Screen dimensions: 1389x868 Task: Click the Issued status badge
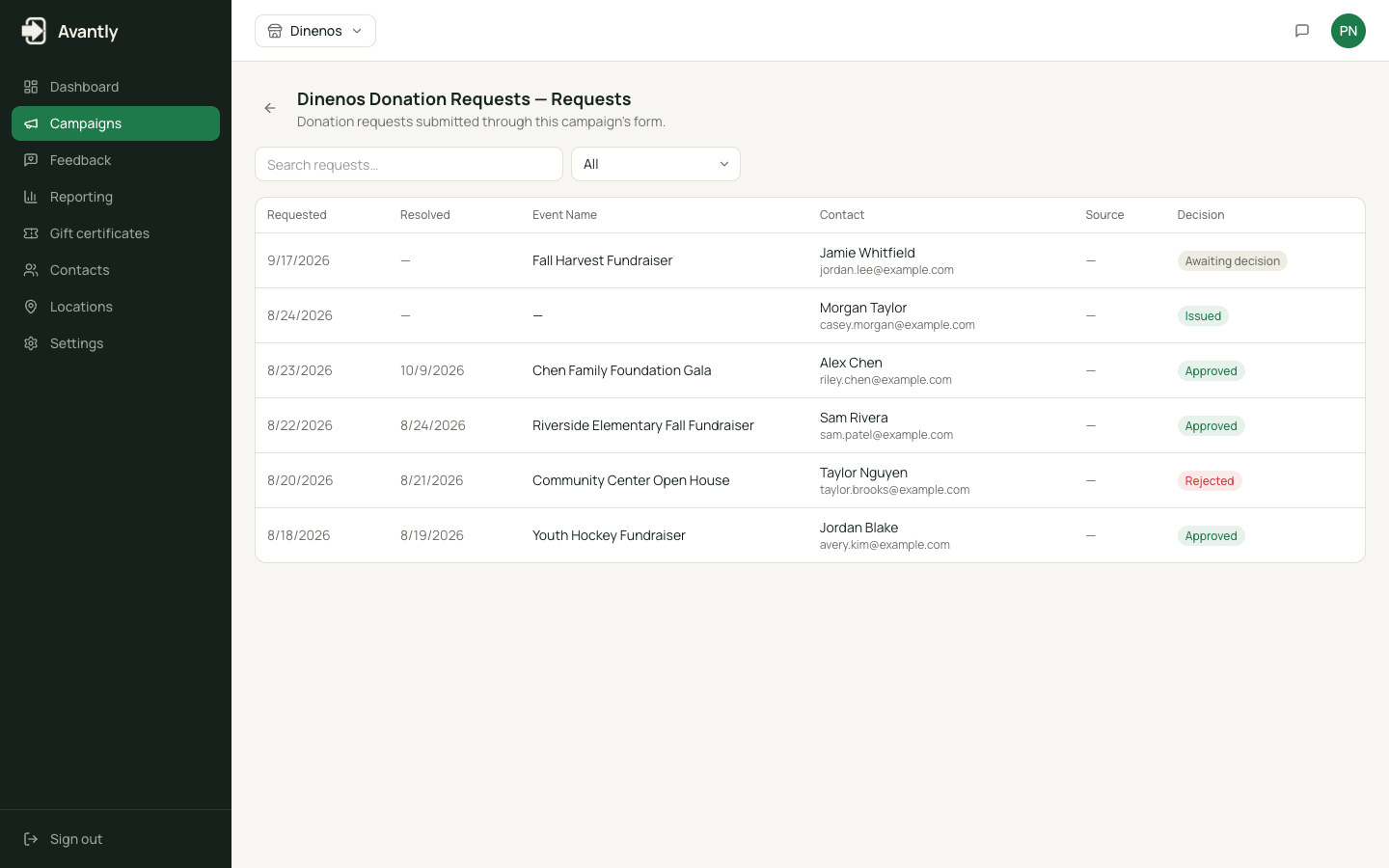point(1203,316)
